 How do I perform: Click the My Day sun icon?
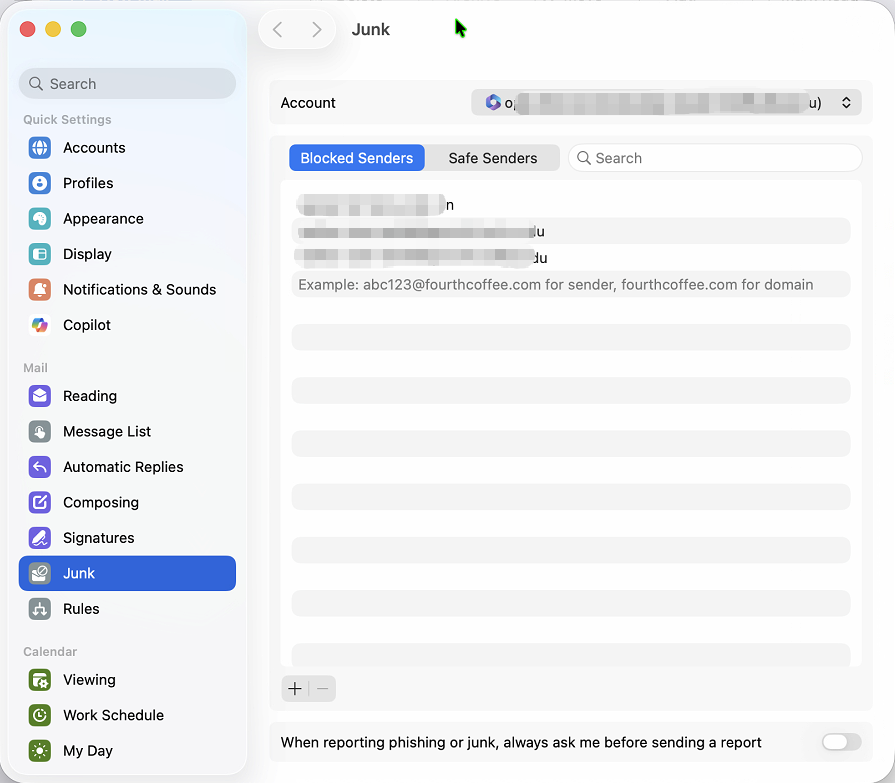point(40,751)
